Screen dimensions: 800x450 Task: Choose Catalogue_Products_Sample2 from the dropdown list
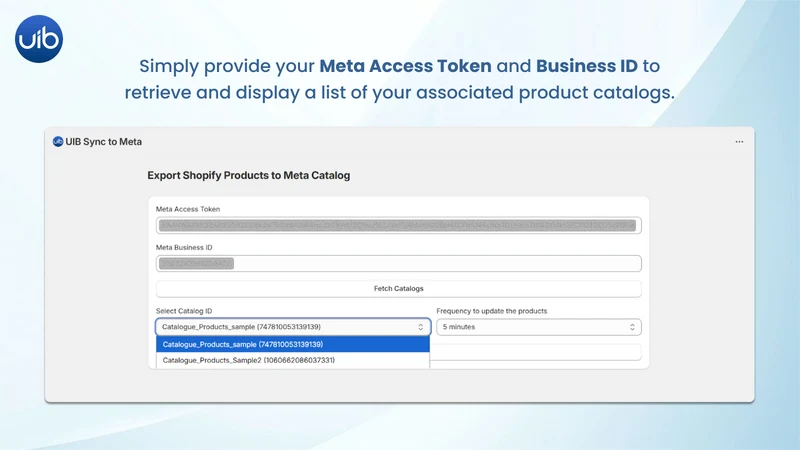coord(293,360)
